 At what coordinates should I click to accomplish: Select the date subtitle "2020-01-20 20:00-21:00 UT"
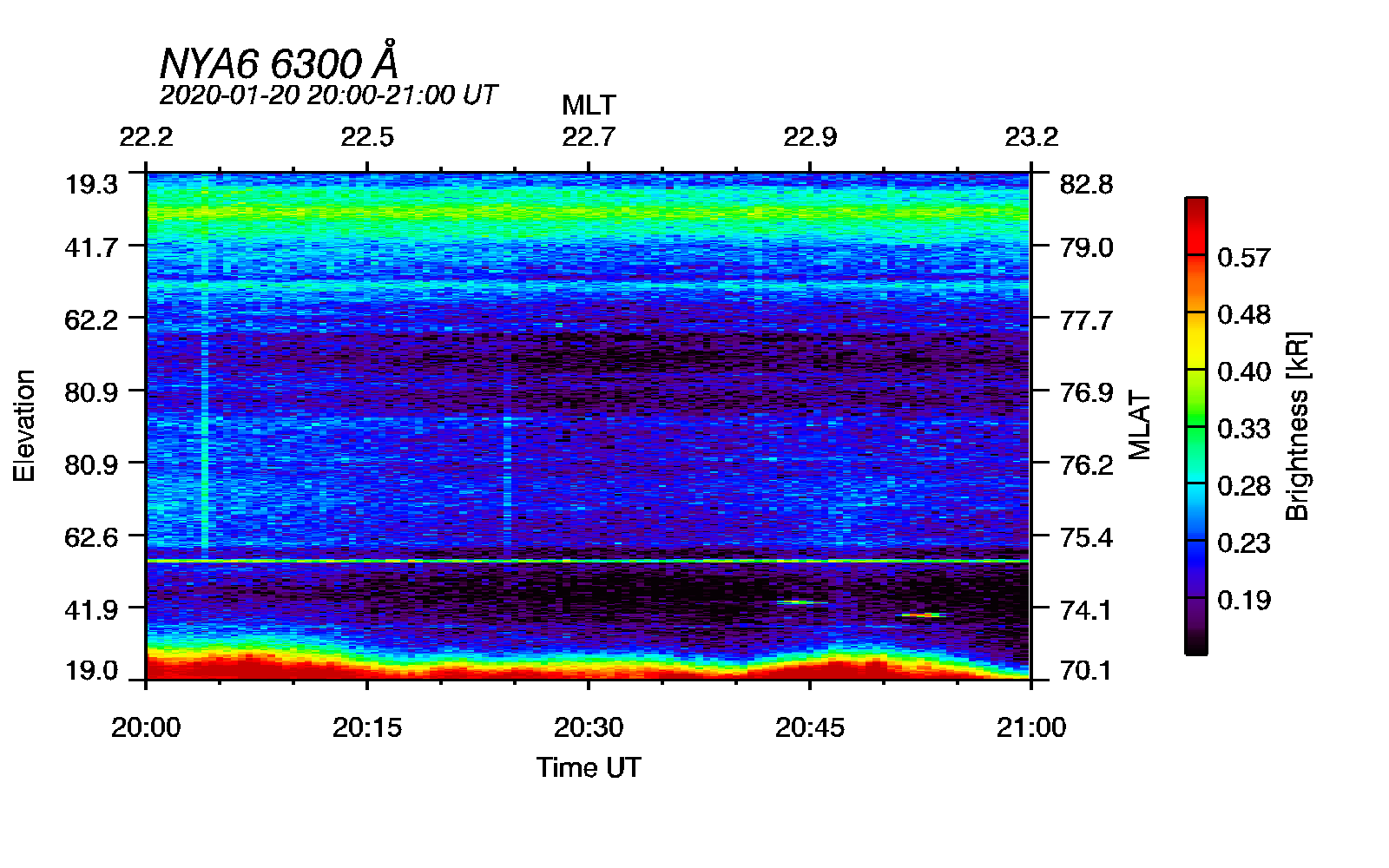[x=328, y=95]
